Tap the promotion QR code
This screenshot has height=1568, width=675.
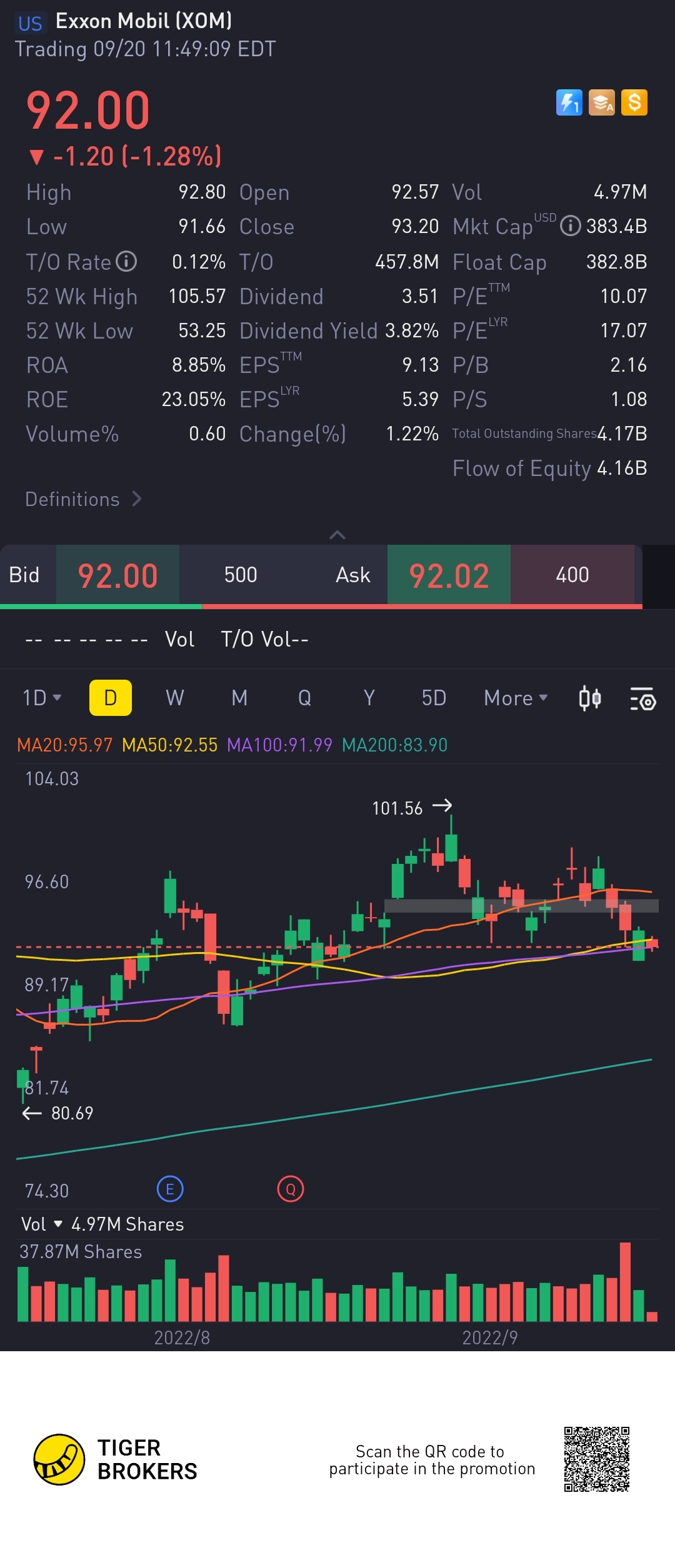click(x=597, y=1459)
